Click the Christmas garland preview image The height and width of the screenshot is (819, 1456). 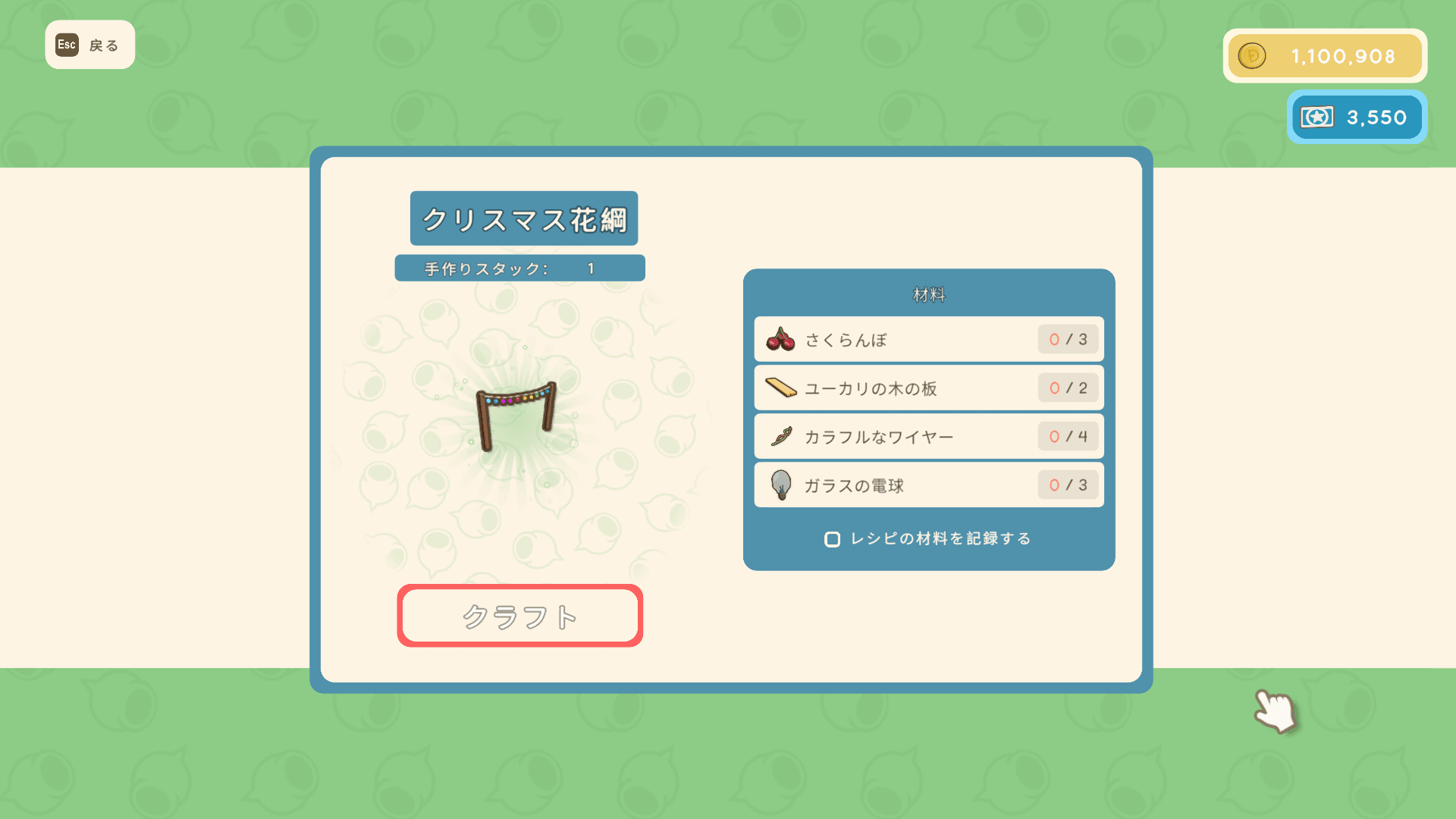(516, 415)
